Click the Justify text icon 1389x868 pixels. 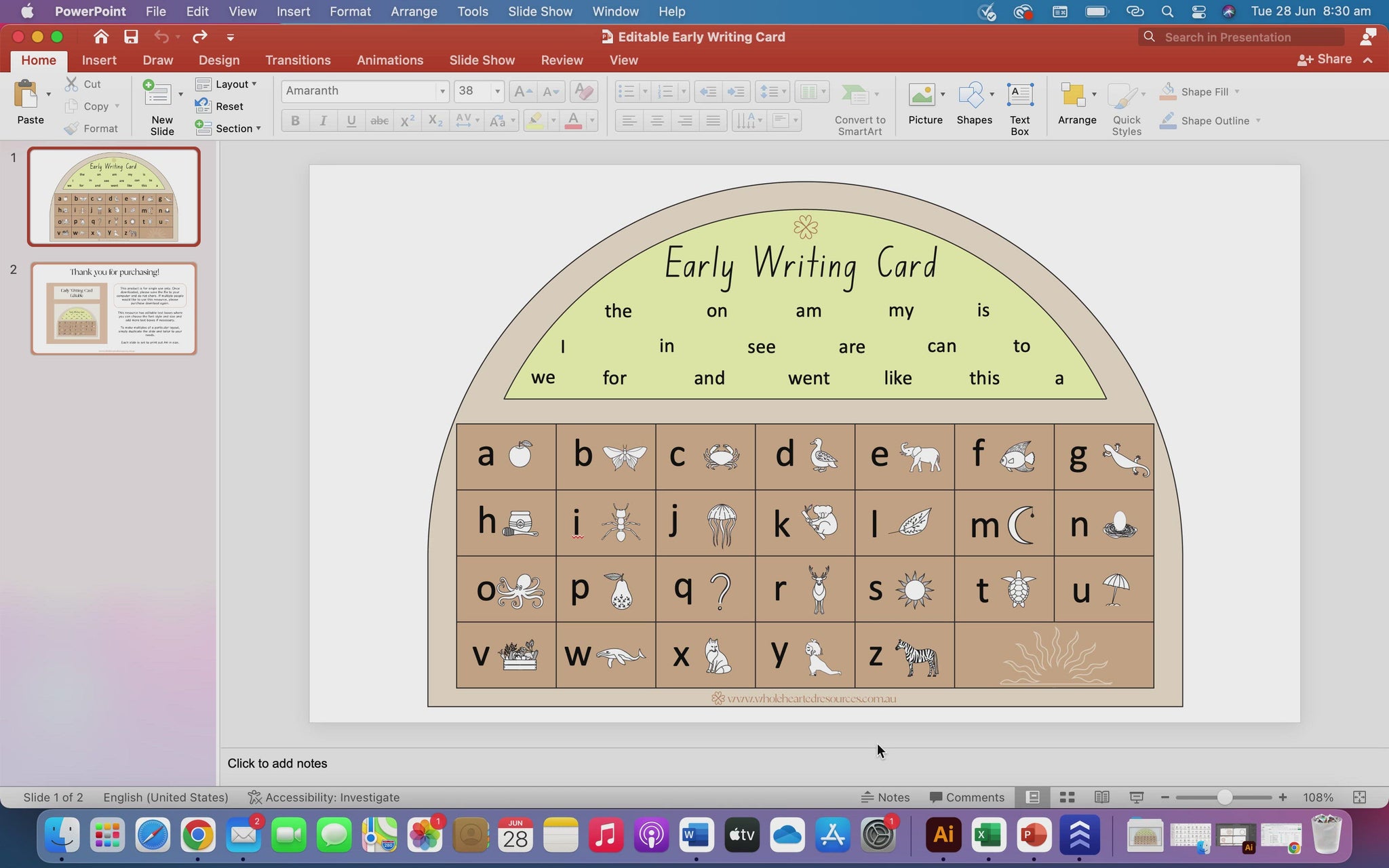click(713, 121)
